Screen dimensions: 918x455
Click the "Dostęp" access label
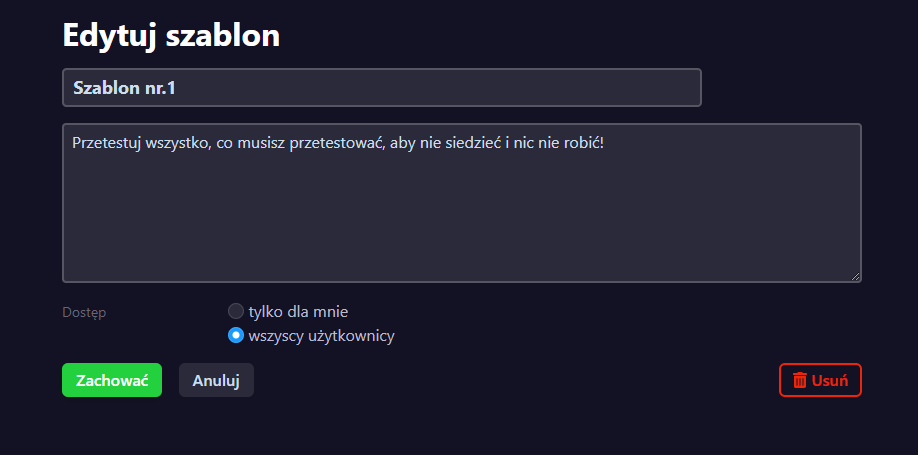(x=84, y=312)
